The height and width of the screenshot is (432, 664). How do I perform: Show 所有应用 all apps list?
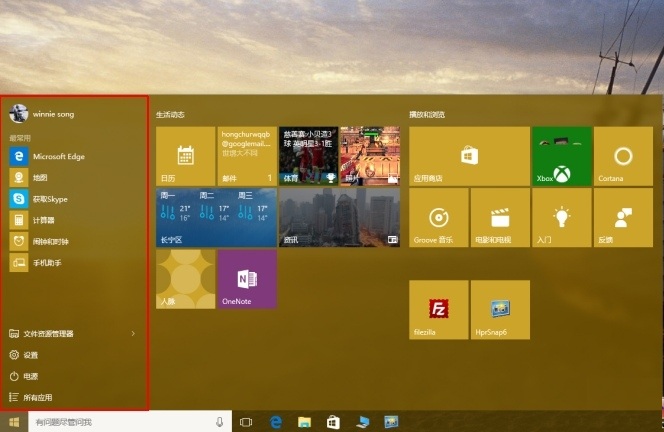click(30, 397)
